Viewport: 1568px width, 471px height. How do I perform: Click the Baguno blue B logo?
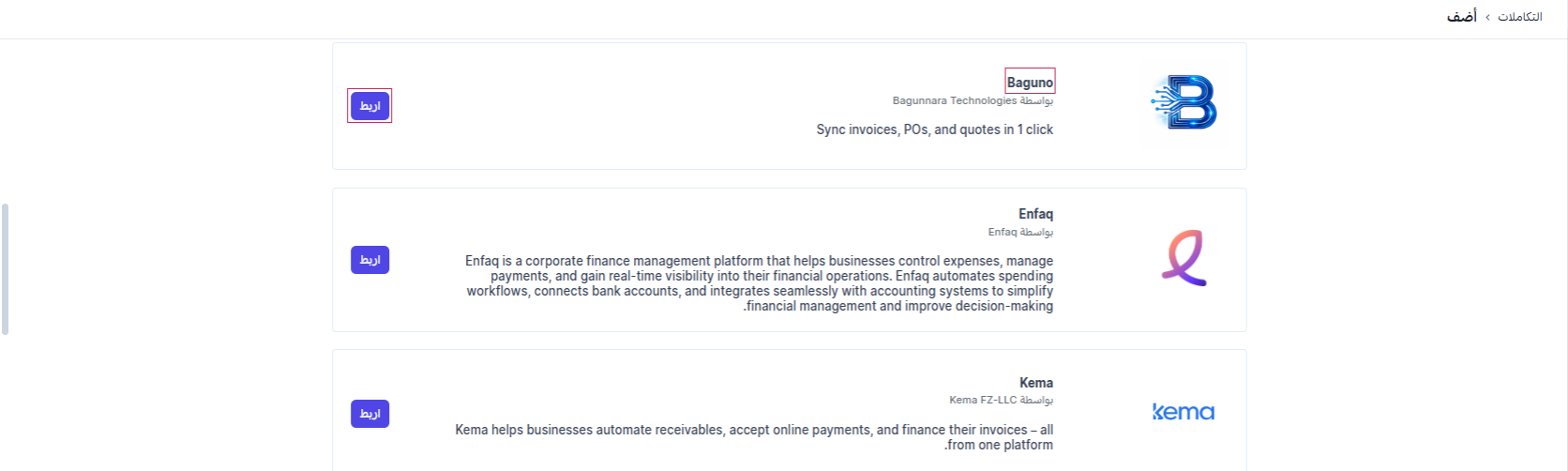point(1184,102)
